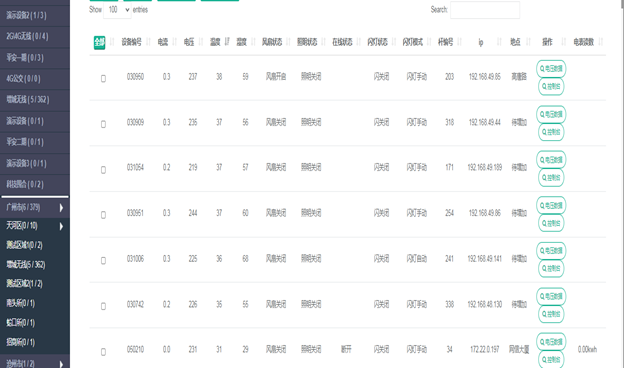The width and height of the screenshot is (624, 368).
Task: Click upper action button in row 030742
Action: [551, 296]
